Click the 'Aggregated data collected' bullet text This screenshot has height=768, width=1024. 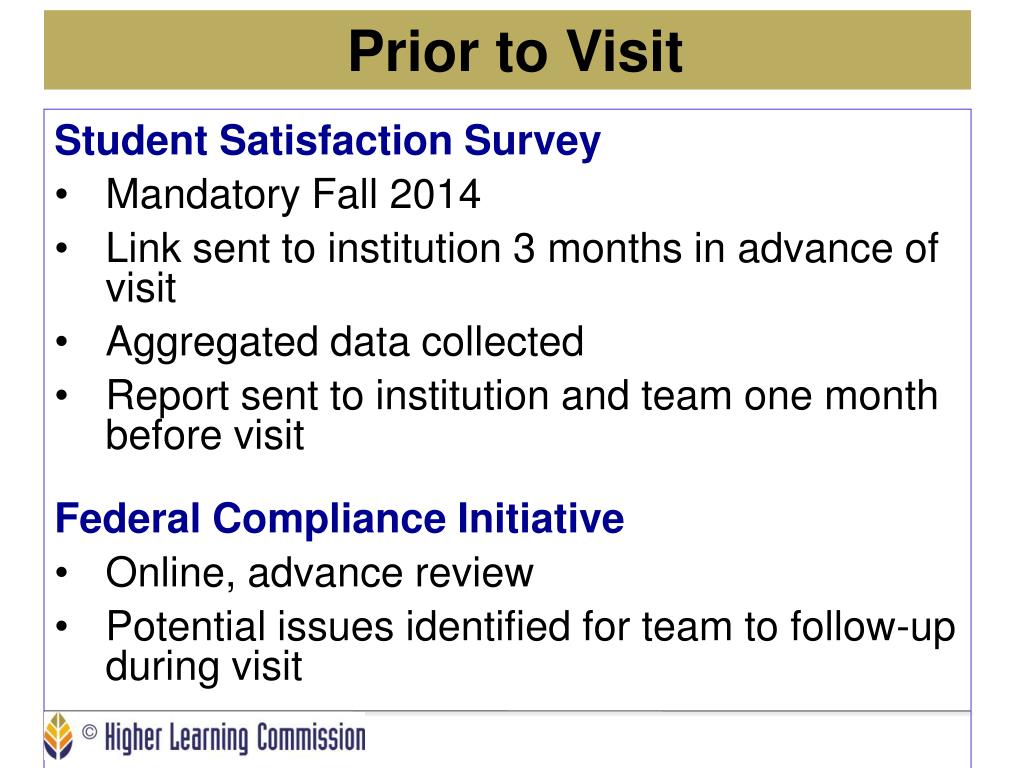[x=345, y=342]
